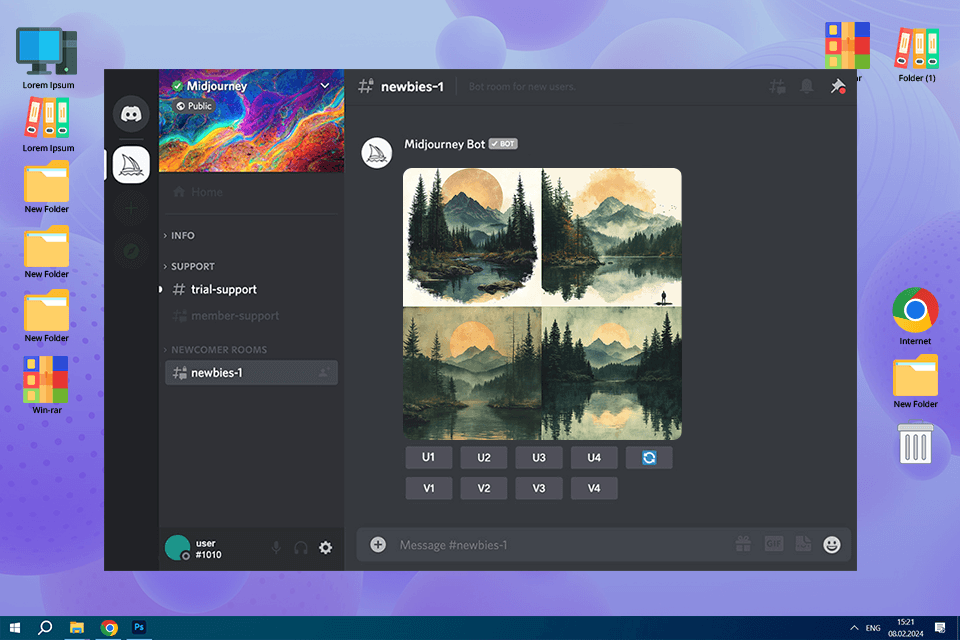Open the sticker picker icon
960x640 pixels.
click(803, 544)
